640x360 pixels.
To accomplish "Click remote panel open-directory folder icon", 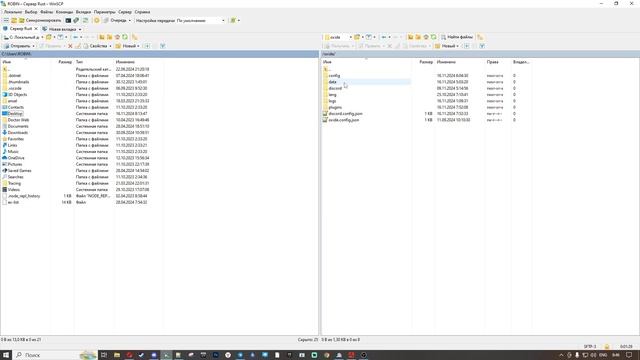I will [357, 37].
